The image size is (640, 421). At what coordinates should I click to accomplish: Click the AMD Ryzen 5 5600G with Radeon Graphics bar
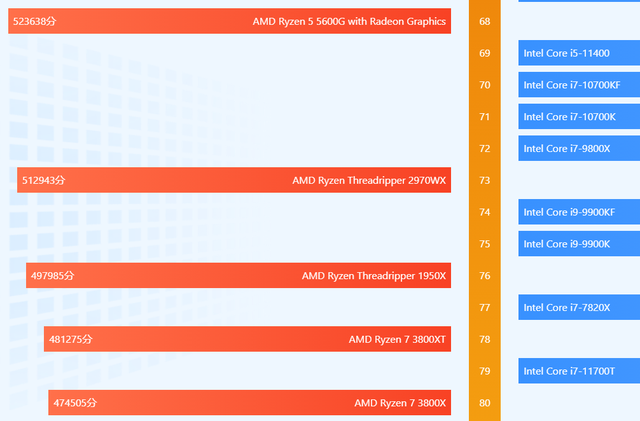click(229, 21)
